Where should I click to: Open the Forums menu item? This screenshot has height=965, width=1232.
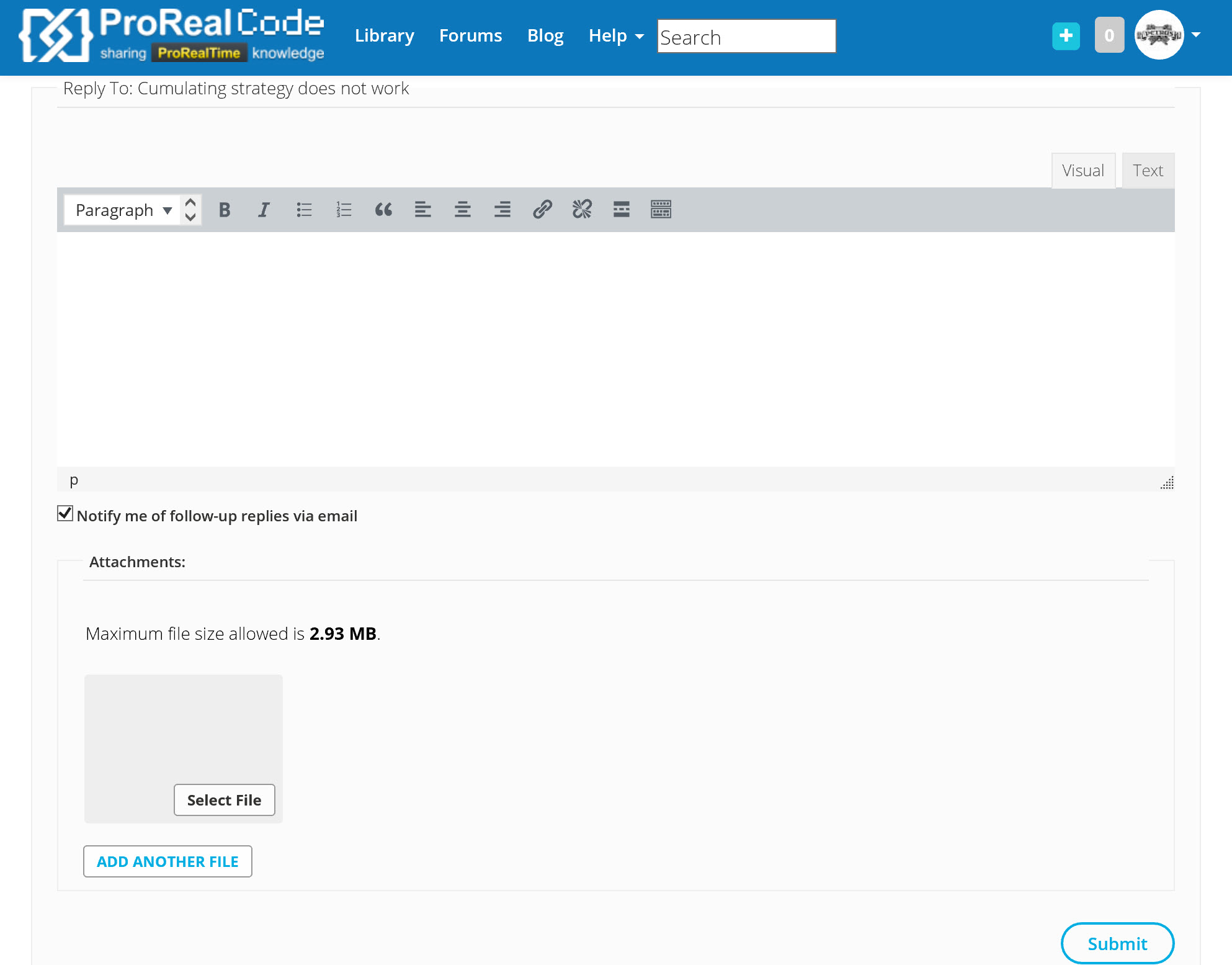(470, 36)
